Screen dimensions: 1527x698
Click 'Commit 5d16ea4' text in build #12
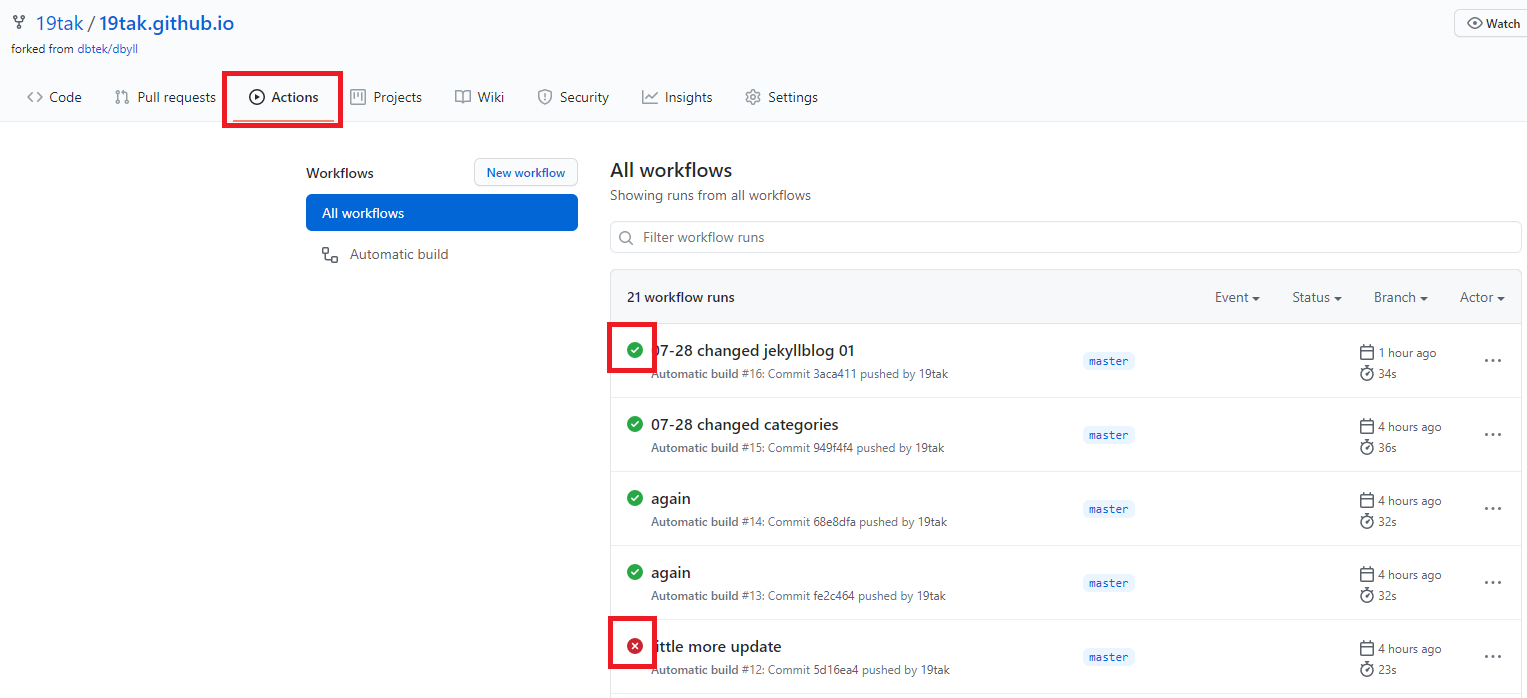(x=813, y=670)
